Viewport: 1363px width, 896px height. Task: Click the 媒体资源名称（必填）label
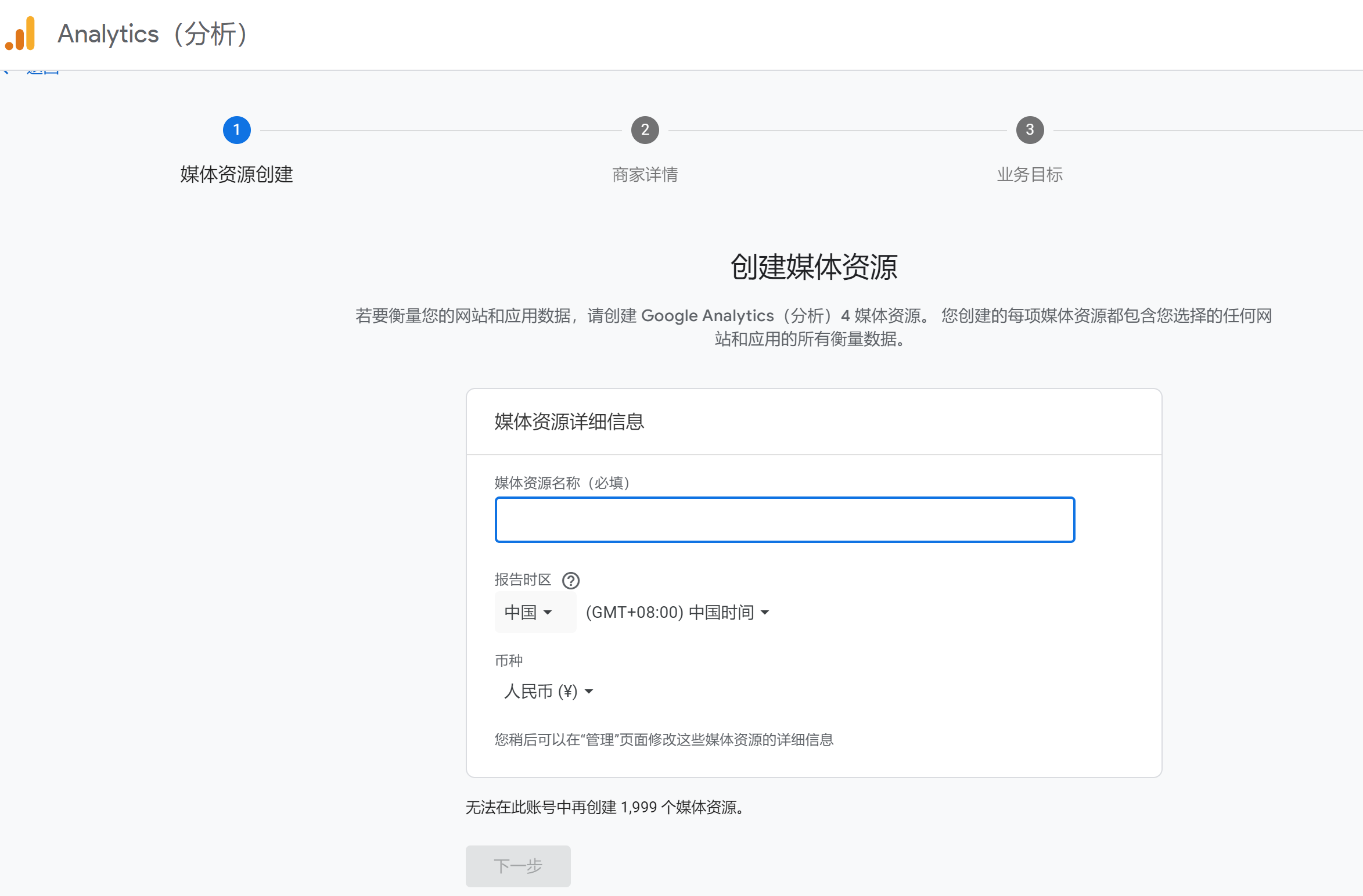[562, 483]
